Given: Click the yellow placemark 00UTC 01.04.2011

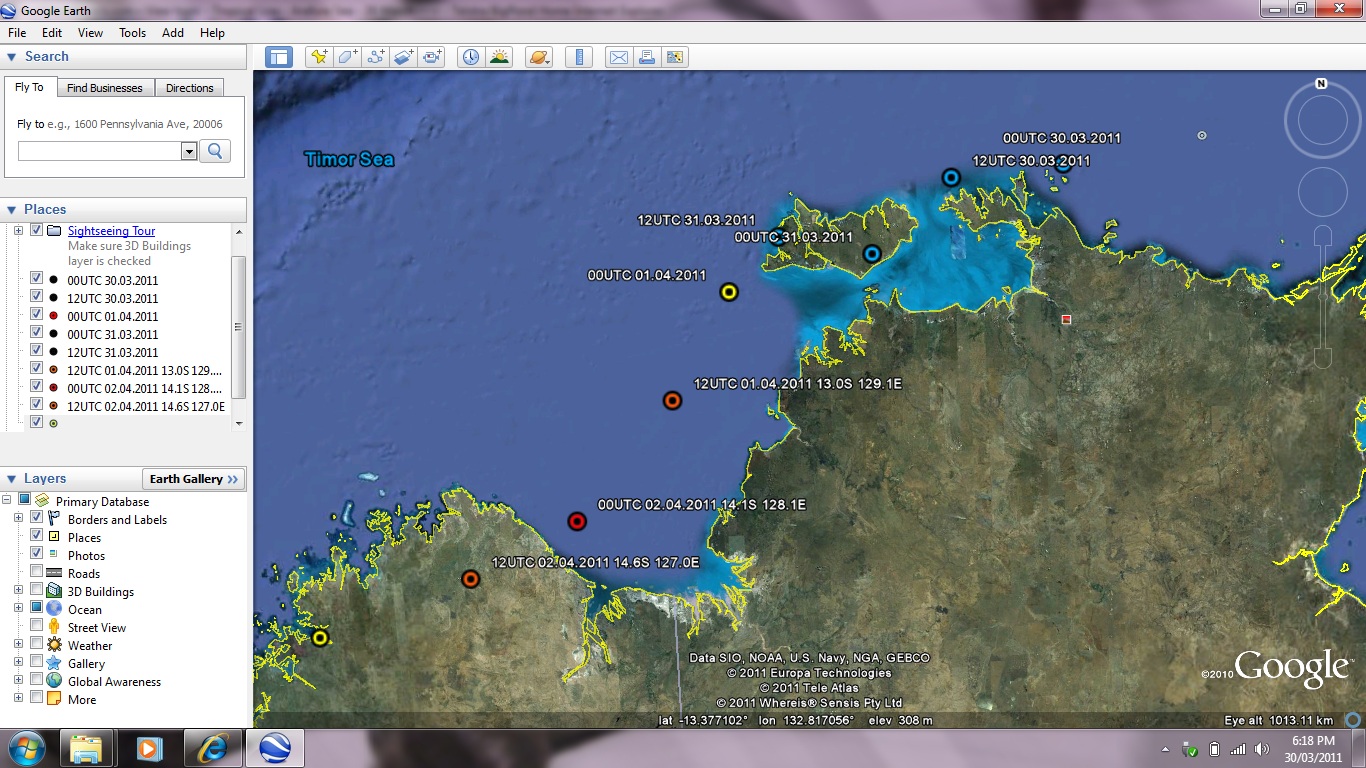Looking at the screenshot, I should coord(729,292).
